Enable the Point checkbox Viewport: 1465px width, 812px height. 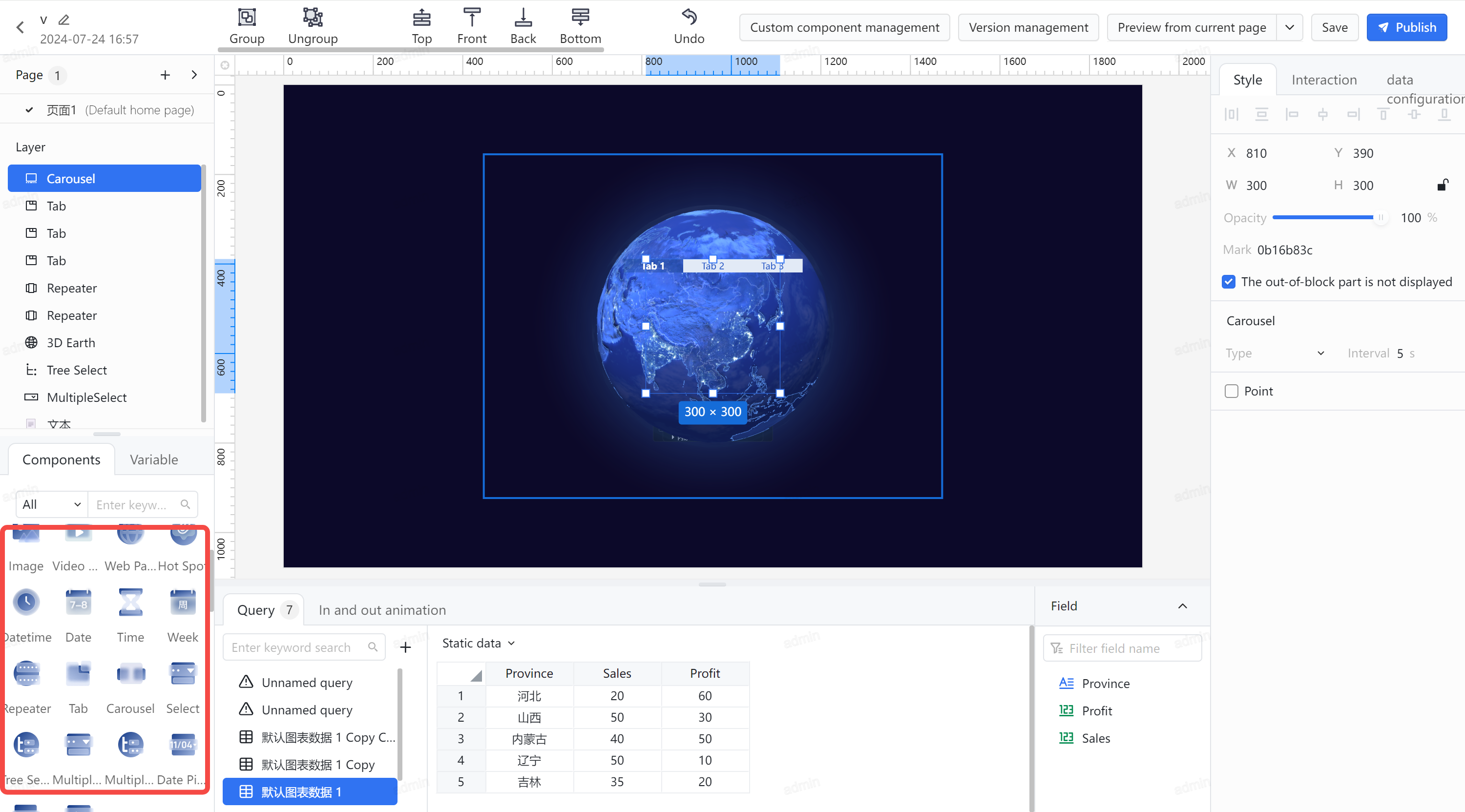coord(1231,391)
